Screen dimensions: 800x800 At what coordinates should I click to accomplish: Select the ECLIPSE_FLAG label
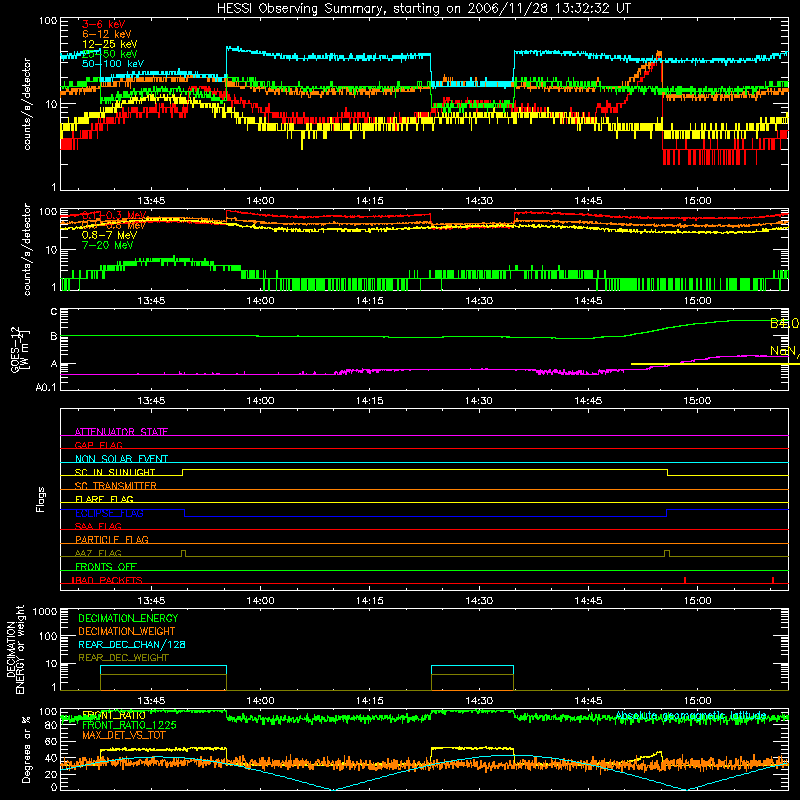click(x=109, y=513)
